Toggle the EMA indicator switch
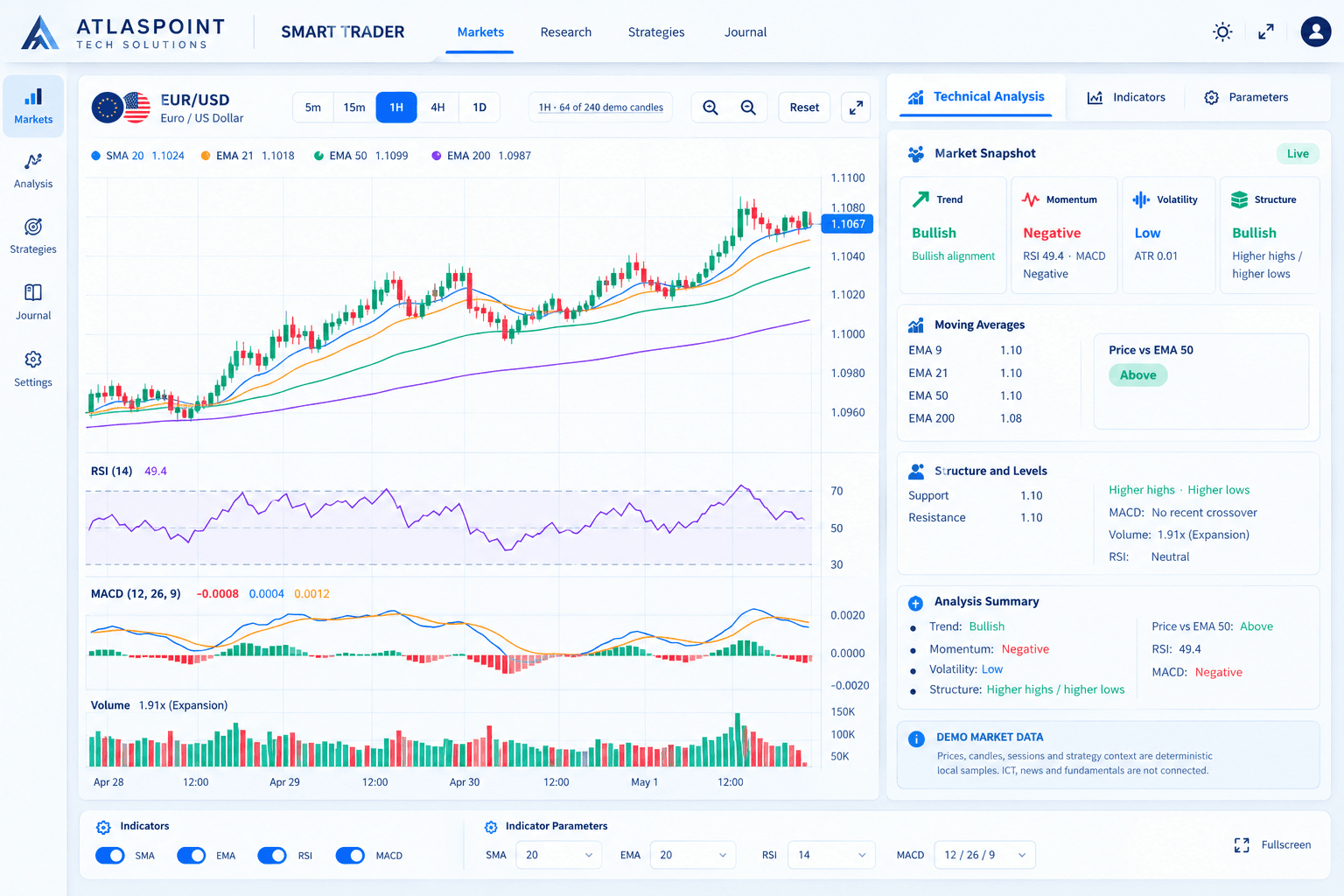1344x896 pixels. pyautogui.click(x=192, y=856)
